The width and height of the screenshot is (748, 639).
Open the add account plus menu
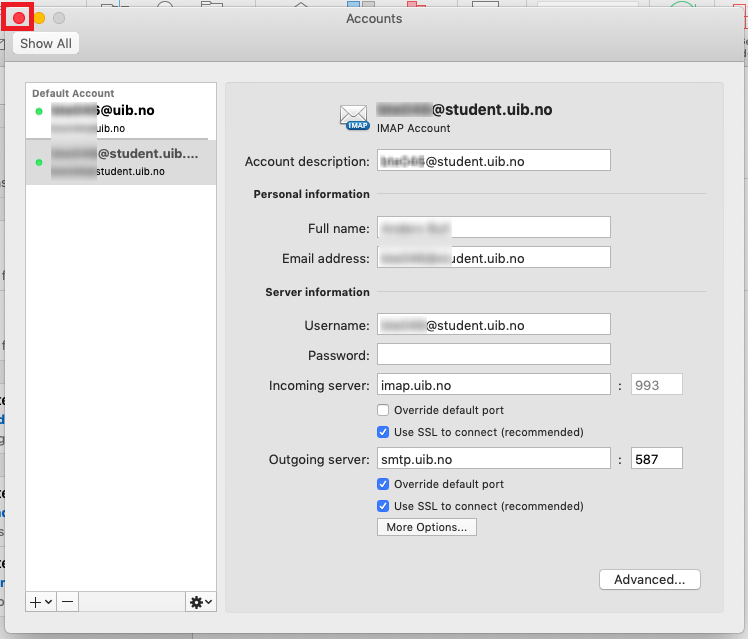tap(40, 601)
